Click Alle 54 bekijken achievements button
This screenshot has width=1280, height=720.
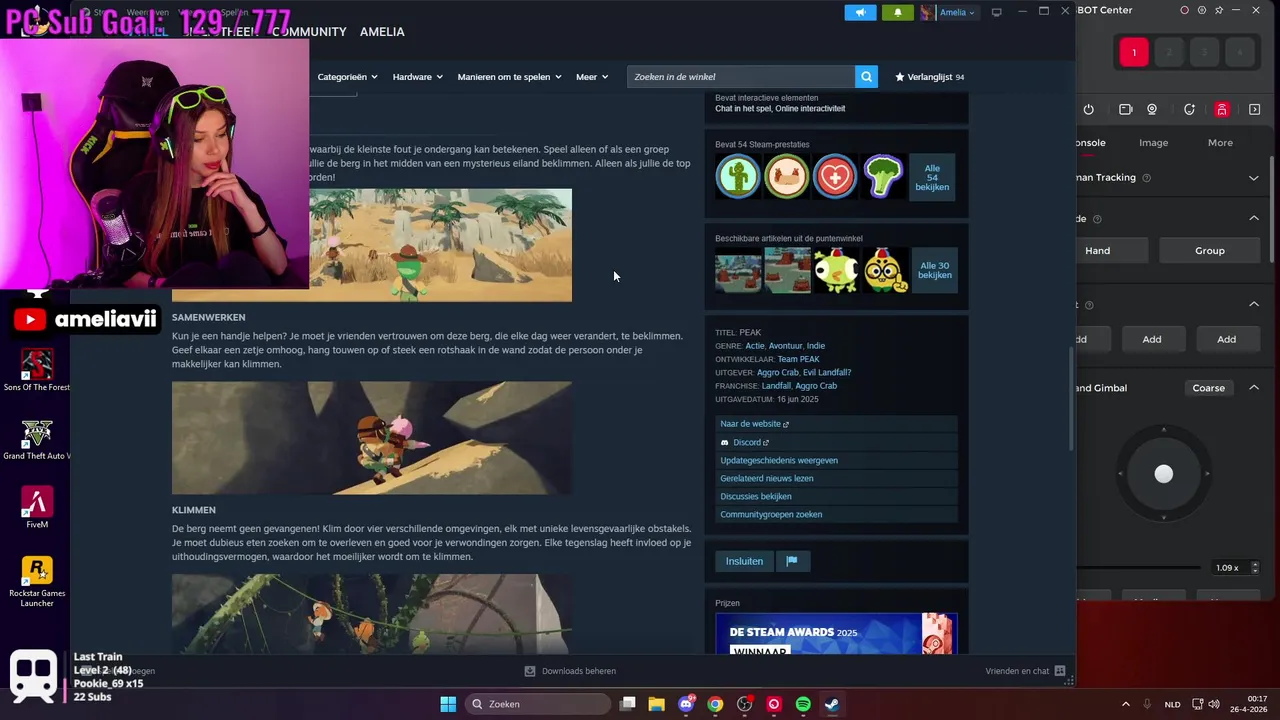pyautogui.click(x=932, y=178)
